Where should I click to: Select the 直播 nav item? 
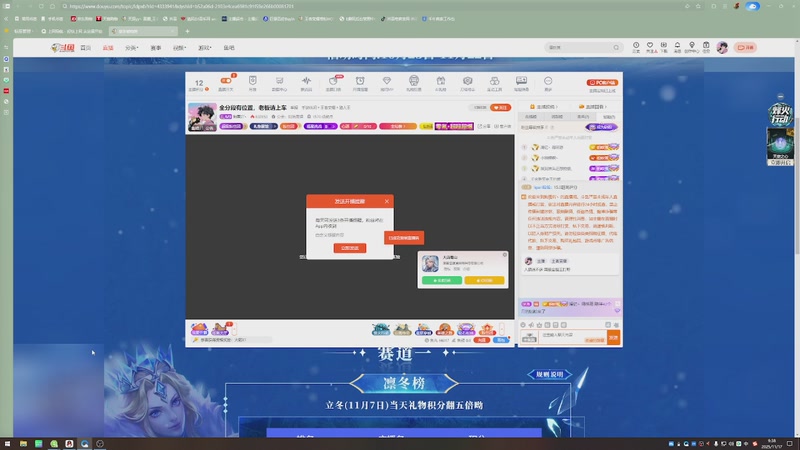108,47
